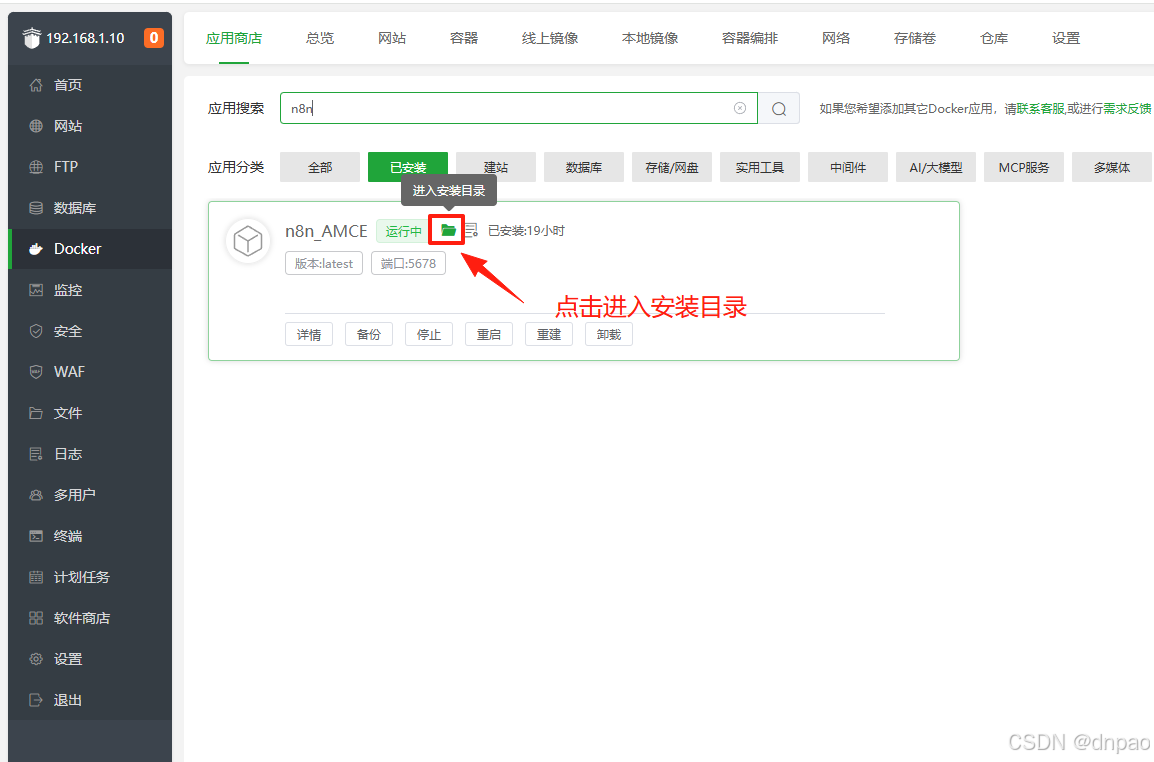Filter by category 中间件
Image resolution: width=1154 pixels, height=762 pixels.
click(848, 167)
